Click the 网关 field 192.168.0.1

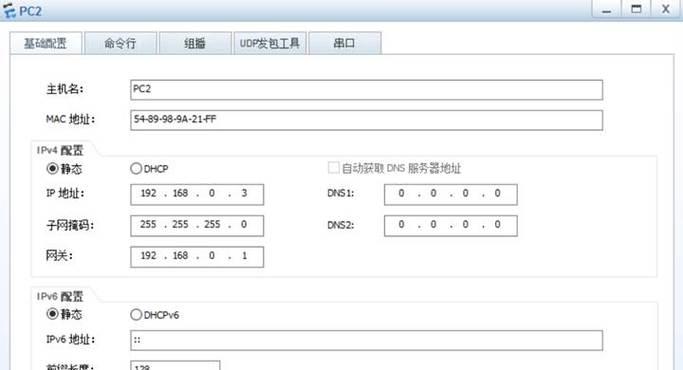197,257
